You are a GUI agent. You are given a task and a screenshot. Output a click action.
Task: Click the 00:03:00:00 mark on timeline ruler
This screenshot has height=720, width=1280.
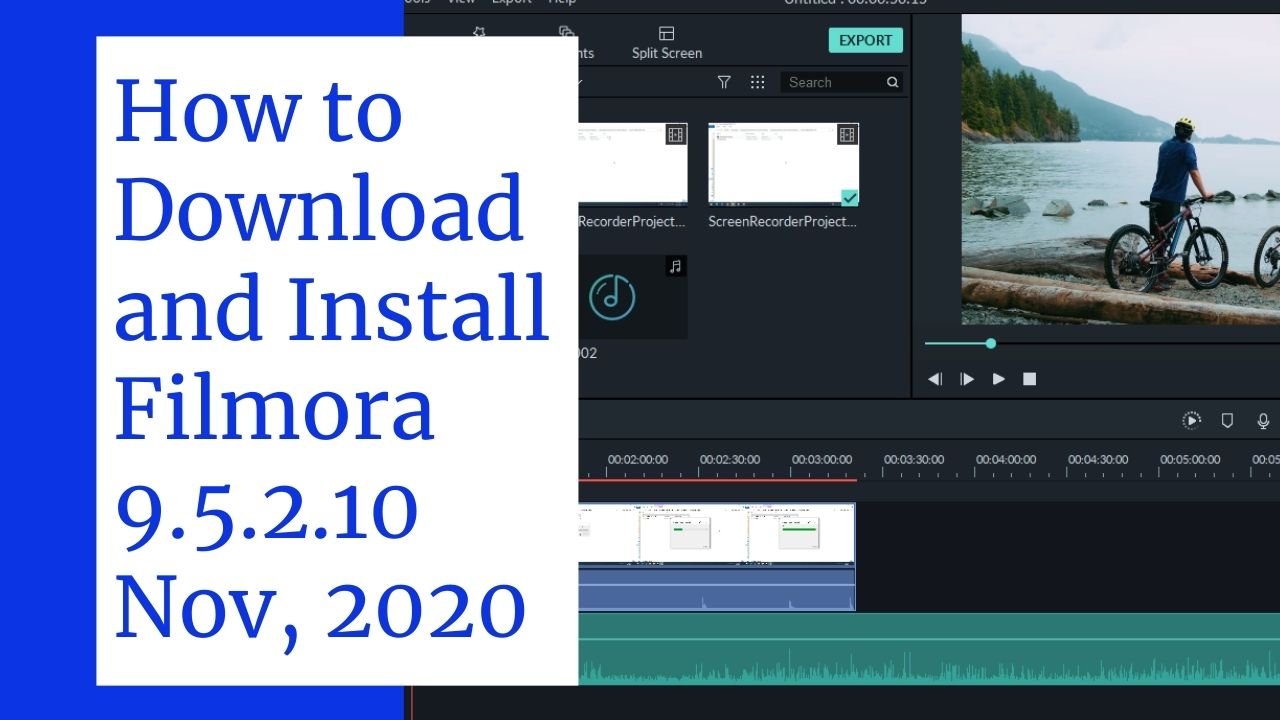[x=822, y=460]
